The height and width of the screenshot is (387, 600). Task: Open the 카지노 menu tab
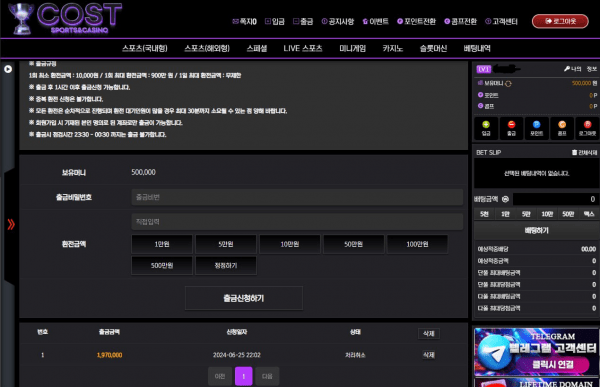click(393, 49)
